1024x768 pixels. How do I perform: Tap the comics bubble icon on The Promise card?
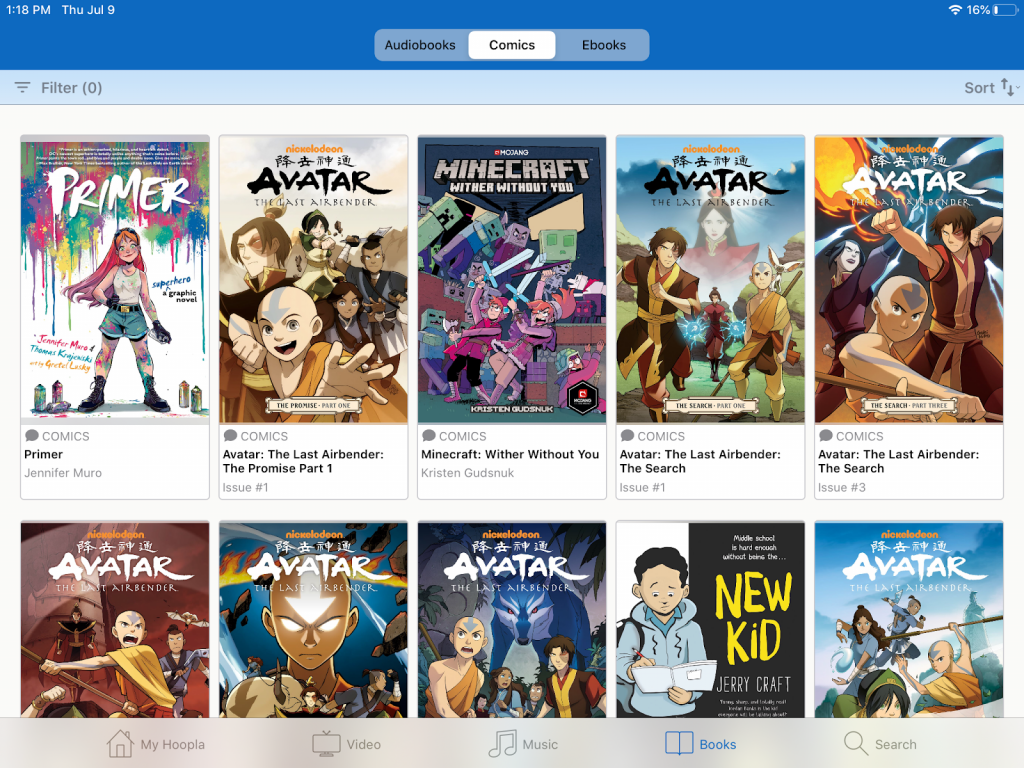point(230,436)
